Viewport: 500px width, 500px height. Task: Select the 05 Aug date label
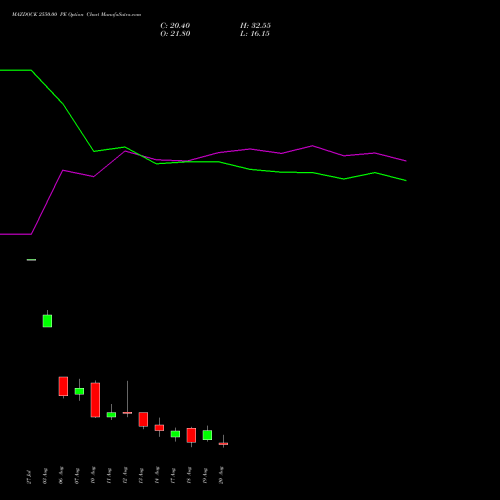pos(45,476)
